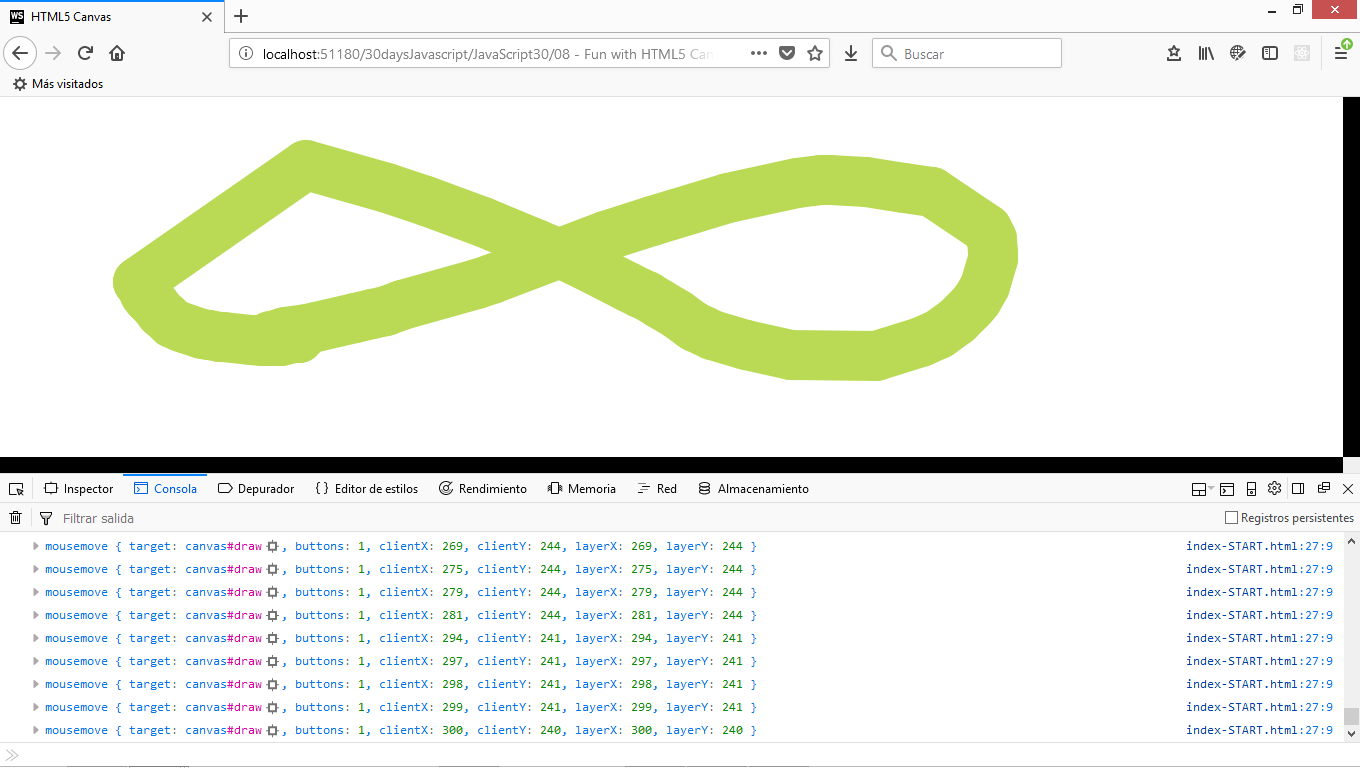Viewport: 1360px width, 768px height.
Task: Undock devtools into separate window
Action: (1323, 488)
